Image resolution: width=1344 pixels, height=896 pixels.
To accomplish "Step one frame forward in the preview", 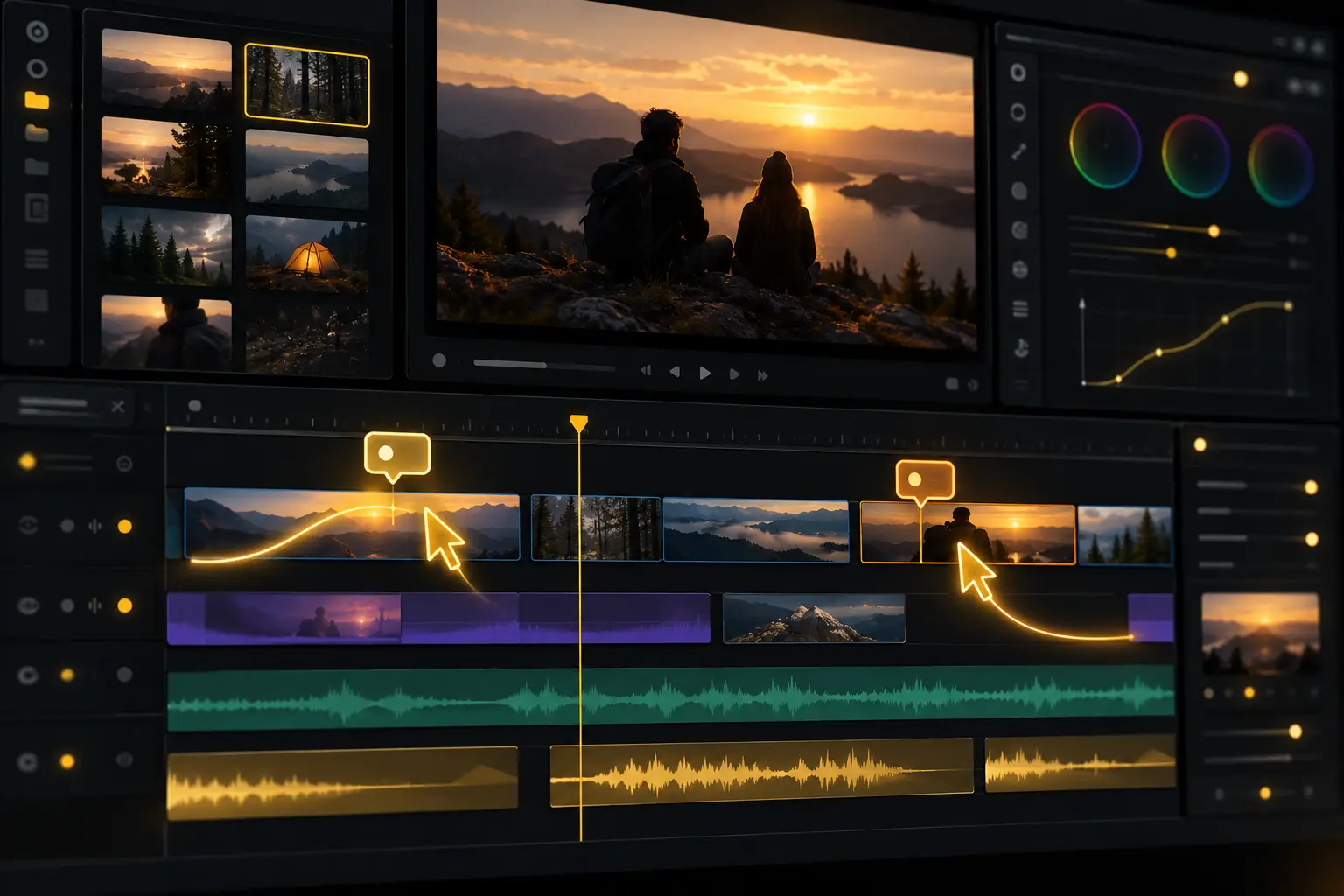I will (x=734, y=374).
